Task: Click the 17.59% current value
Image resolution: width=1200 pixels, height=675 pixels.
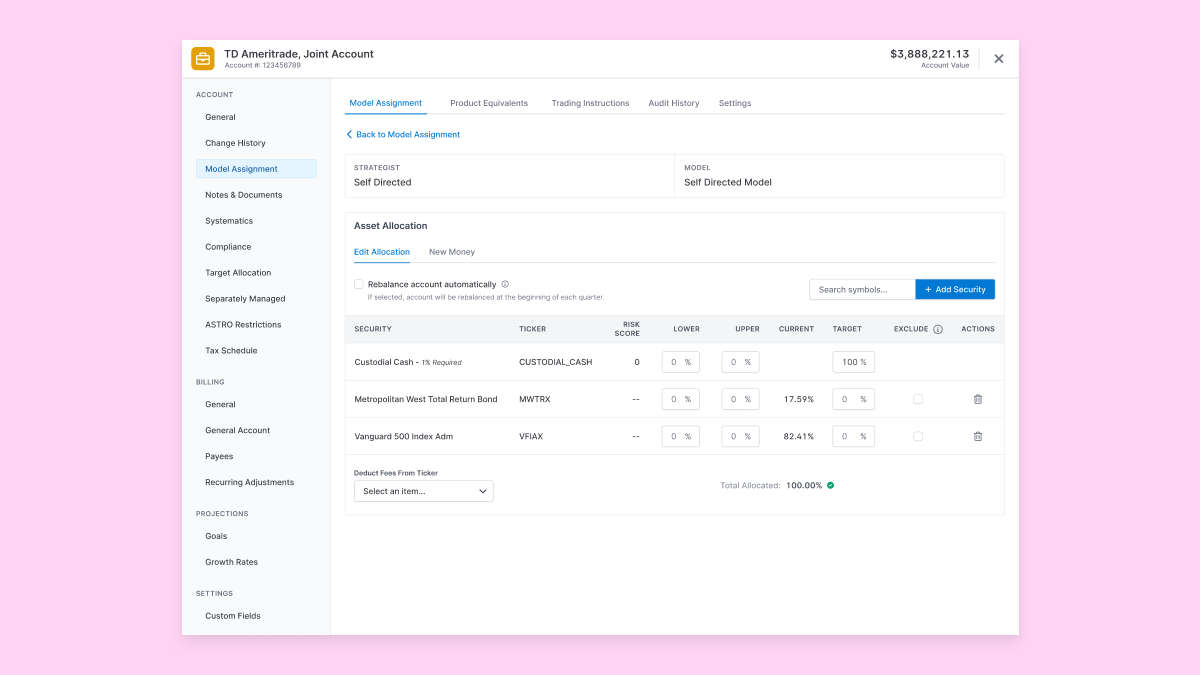Action: click(799, 399)
